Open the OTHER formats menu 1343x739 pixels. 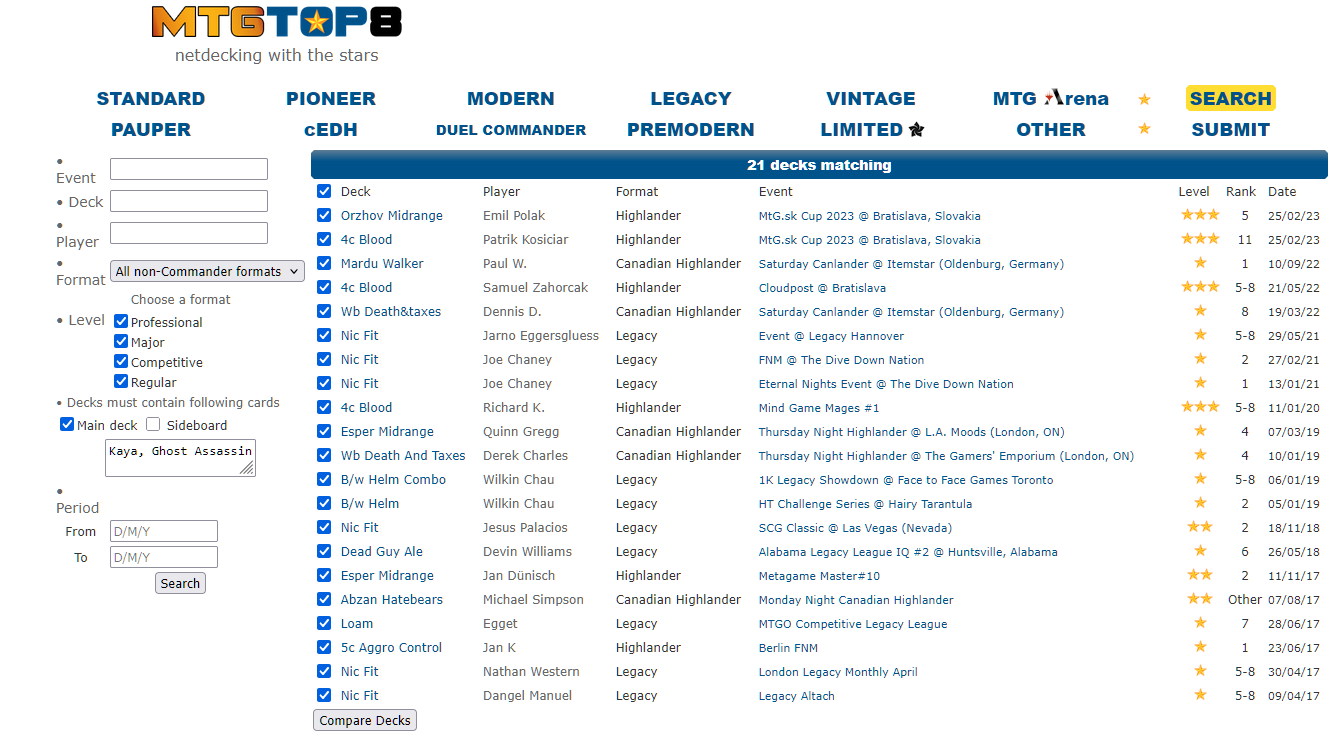1051,130
